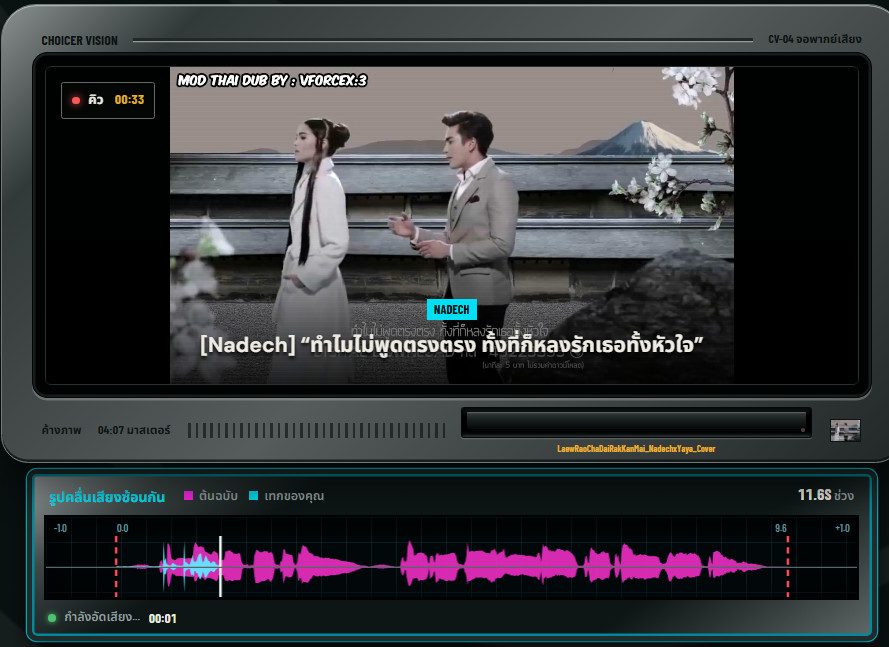Click the กำลังอัดเสียง... recording status text

102,617
